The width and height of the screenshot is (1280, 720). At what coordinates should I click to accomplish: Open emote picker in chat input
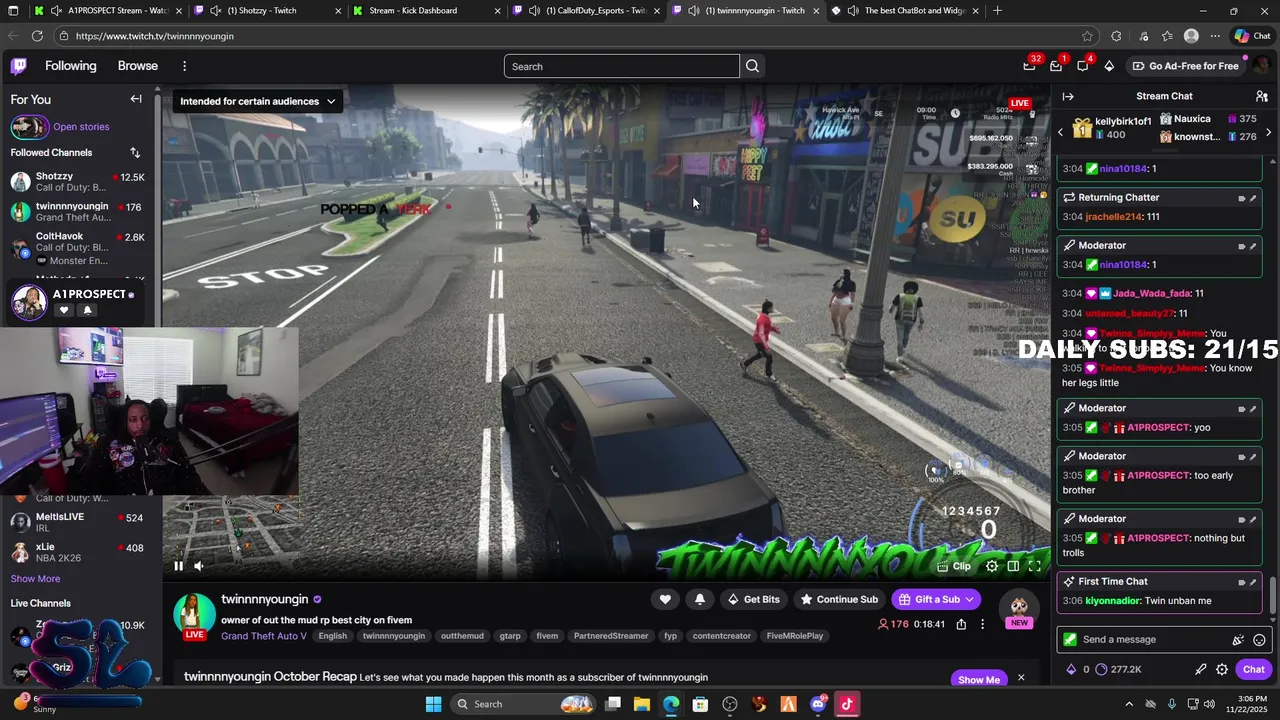click(1259, 640)
